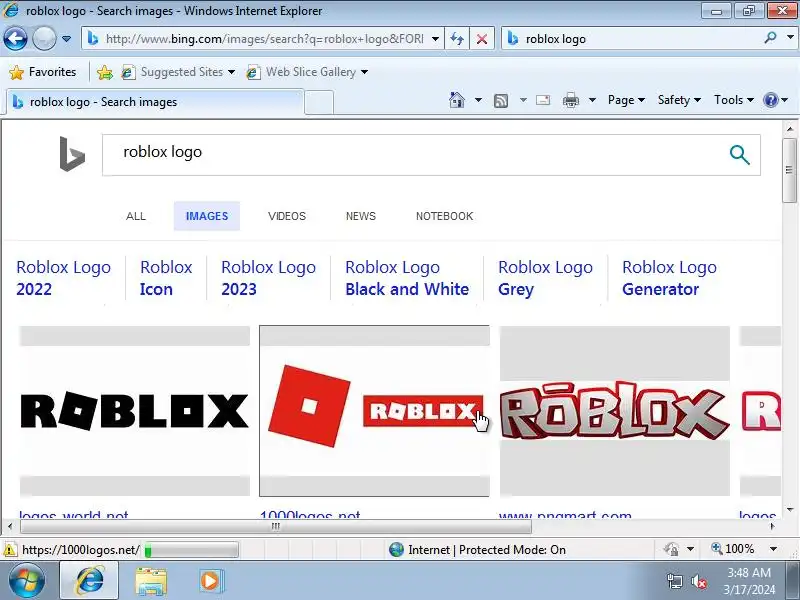
Task: Open the Tools menu
Action: click(734, 100)
